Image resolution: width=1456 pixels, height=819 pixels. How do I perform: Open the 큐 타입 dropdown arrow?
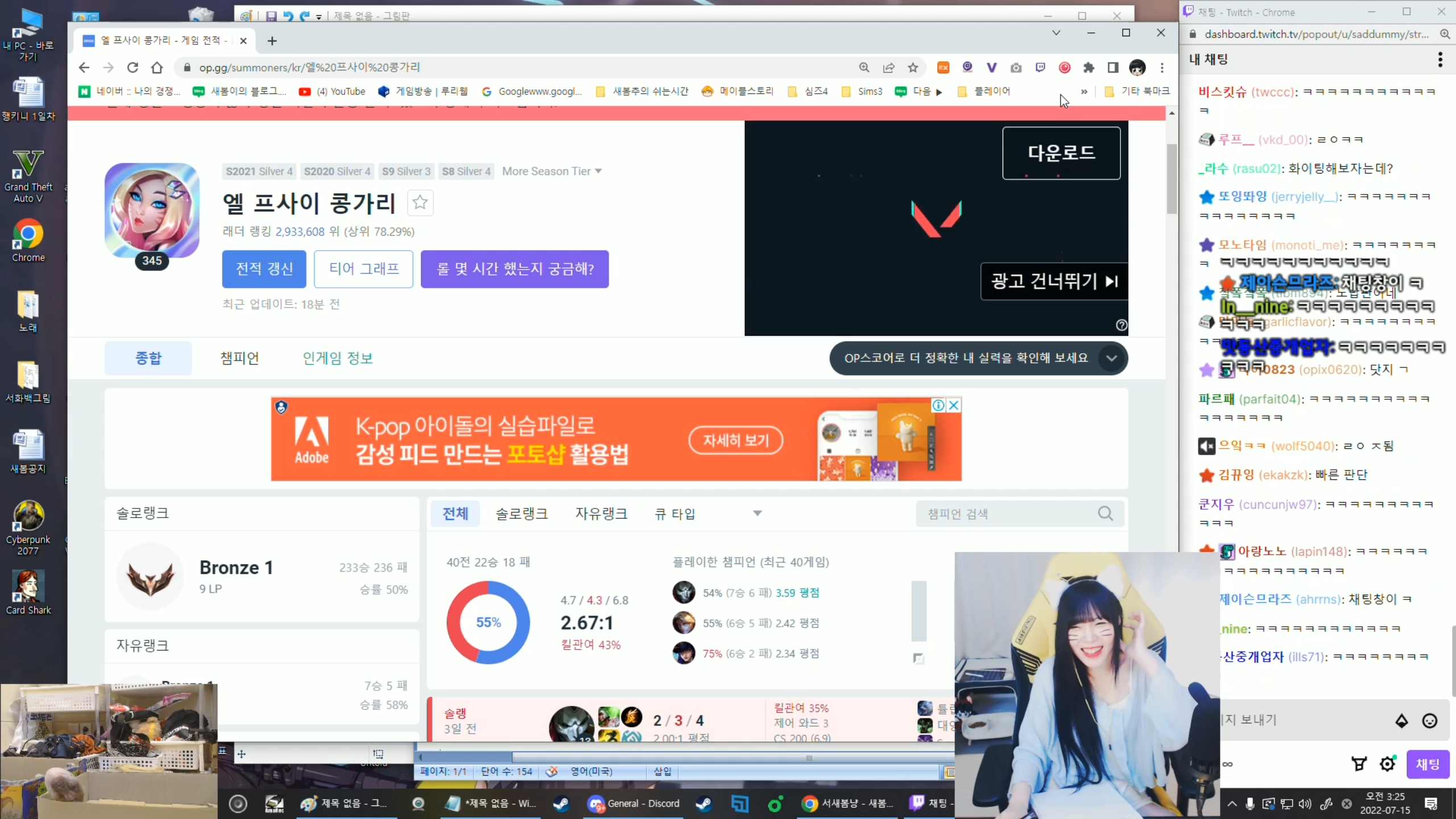[x=756, y=512]
